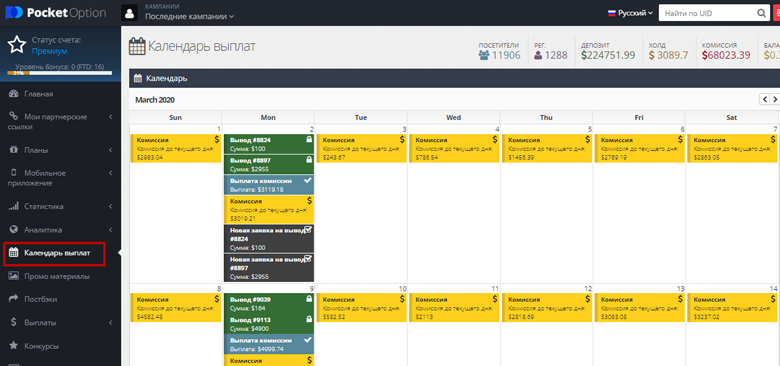Click the Главная dashboard icon
This screenshot has width=780, height=366.
pos(13,94)
